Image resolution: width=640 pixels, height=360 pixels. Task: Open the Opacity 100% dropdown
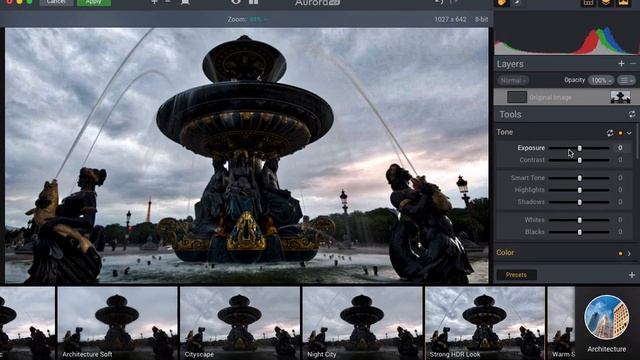(x=601, y=80)
